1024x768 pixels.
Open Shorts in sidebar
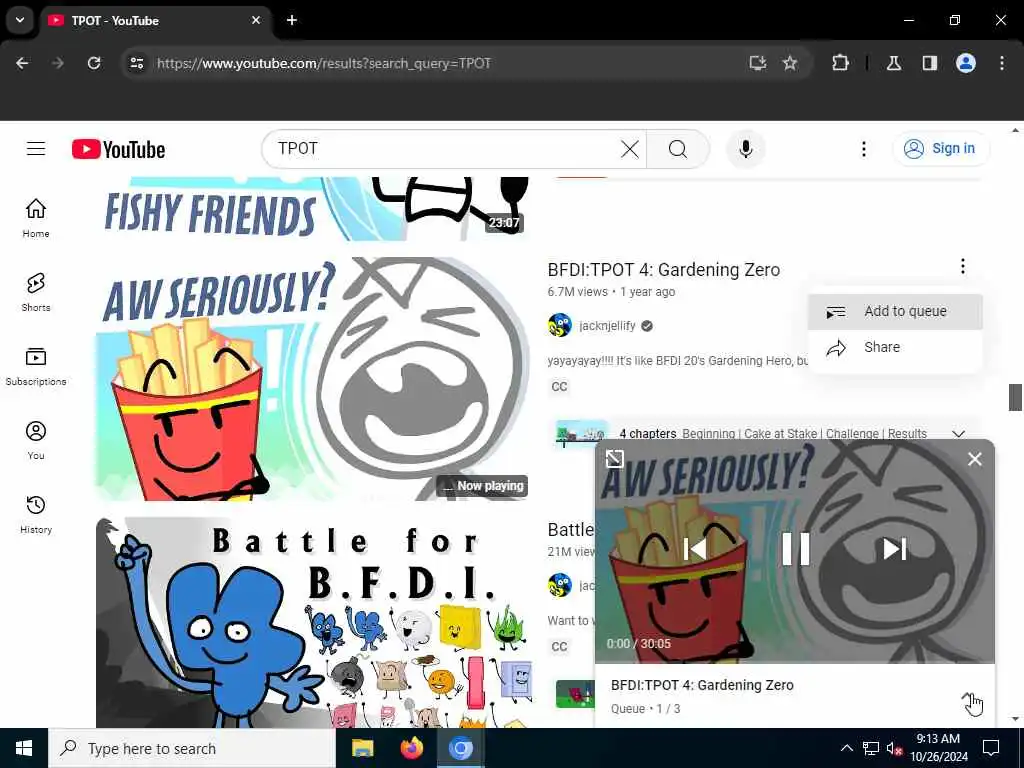coord(36,292)
